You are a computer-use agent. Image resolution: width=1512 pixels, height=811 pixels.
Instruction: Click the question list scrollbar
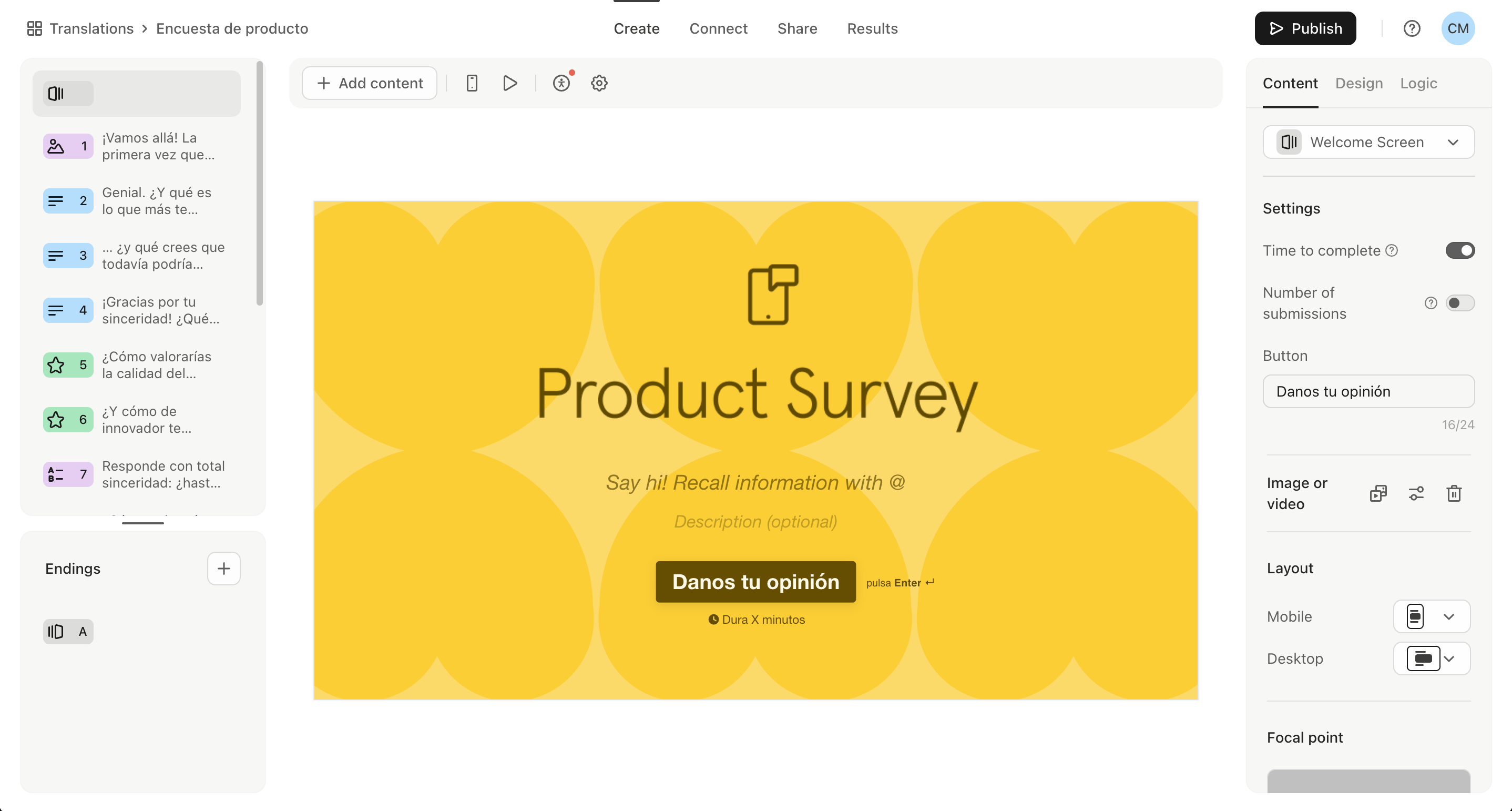point(259,183)
